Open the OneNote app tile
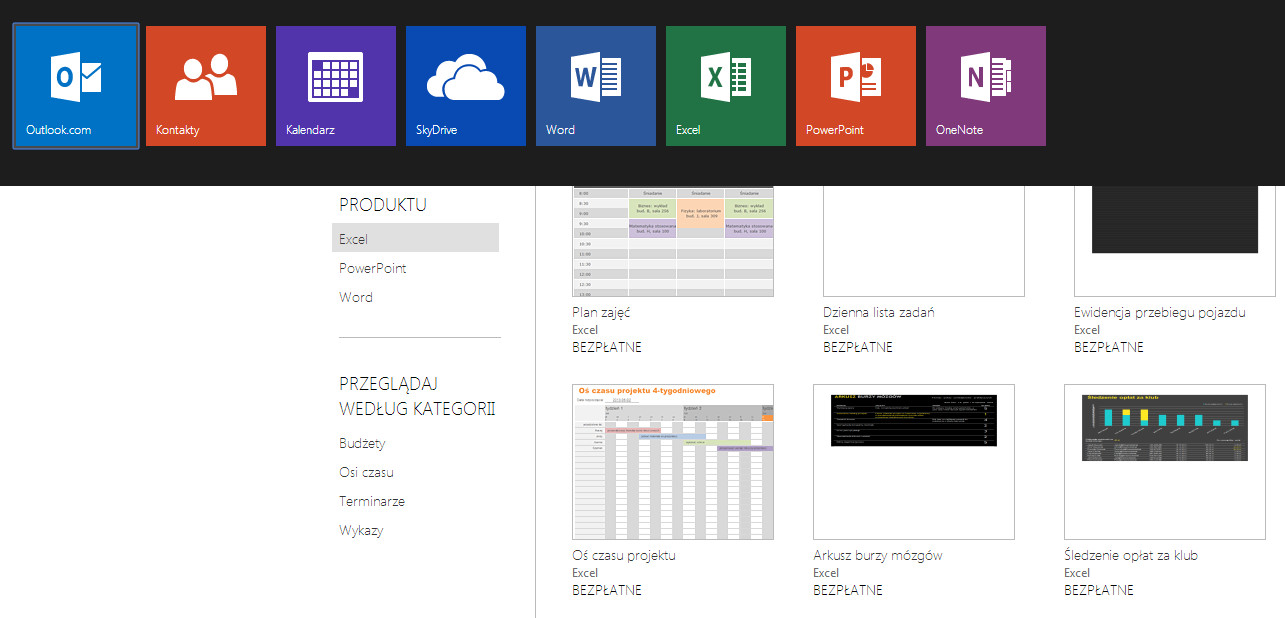This screenshot has width=1285, height=618. [x=986, y=86]
